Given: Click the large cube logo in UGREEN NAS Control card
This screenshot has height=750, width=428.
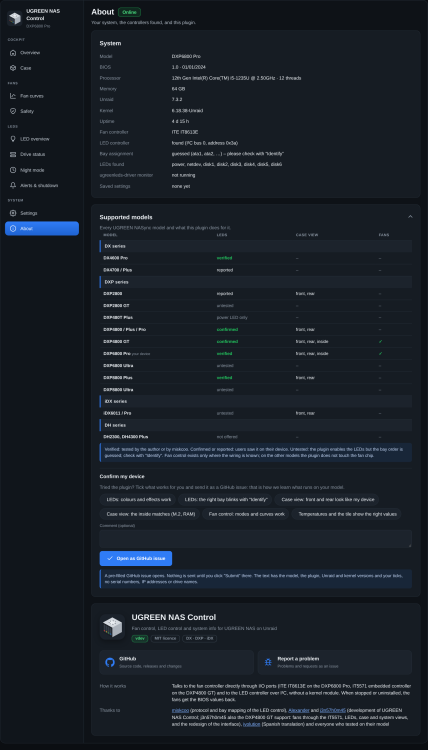Looking at the screenshot, I should coord(112,627).
